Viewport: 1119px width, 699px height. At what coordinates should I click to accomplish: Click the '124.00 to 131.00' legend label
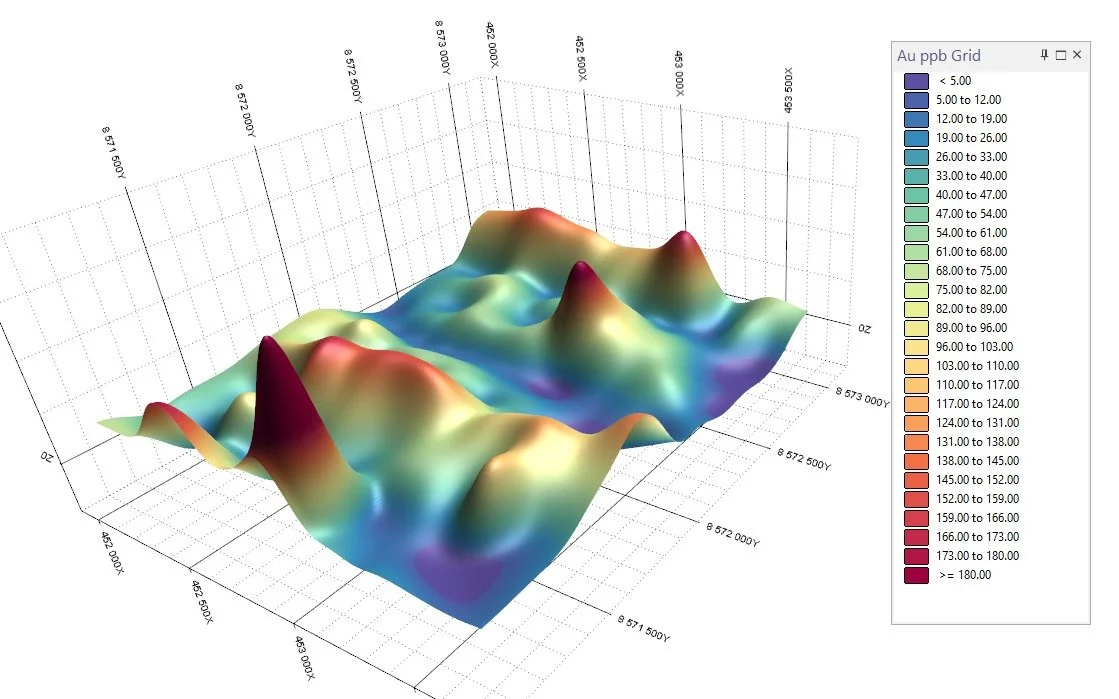point(977,423)
